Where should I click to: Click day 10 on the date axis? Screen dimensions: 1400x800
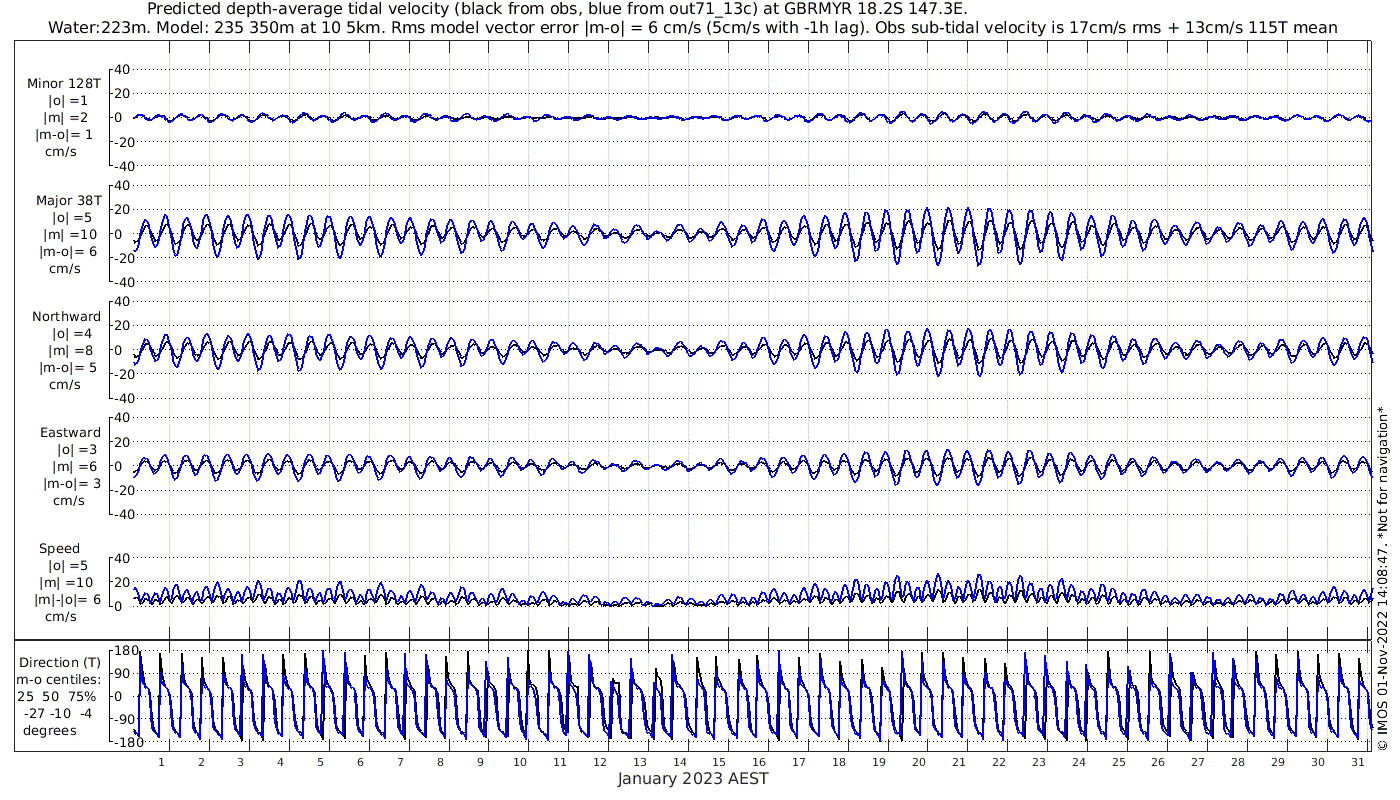point(520,762)
